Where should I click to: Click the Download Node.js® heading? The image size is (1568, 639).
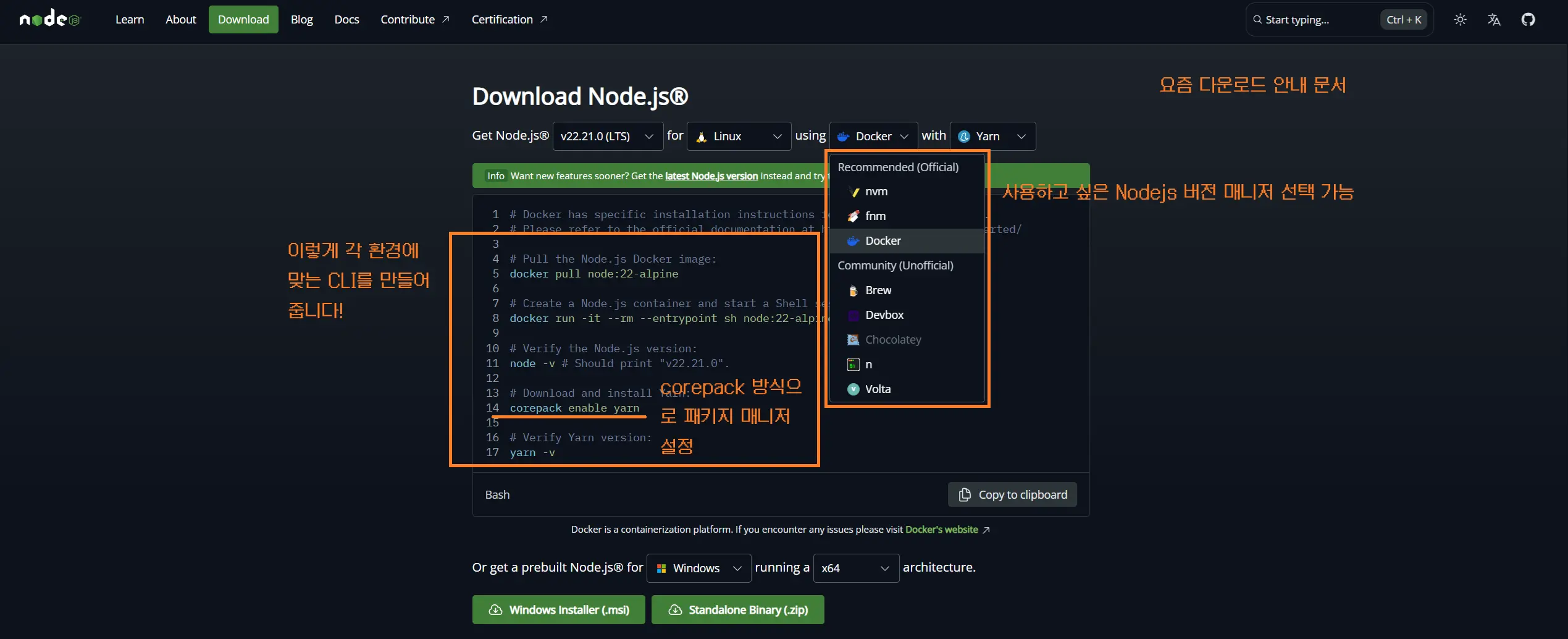click(580, 96)
